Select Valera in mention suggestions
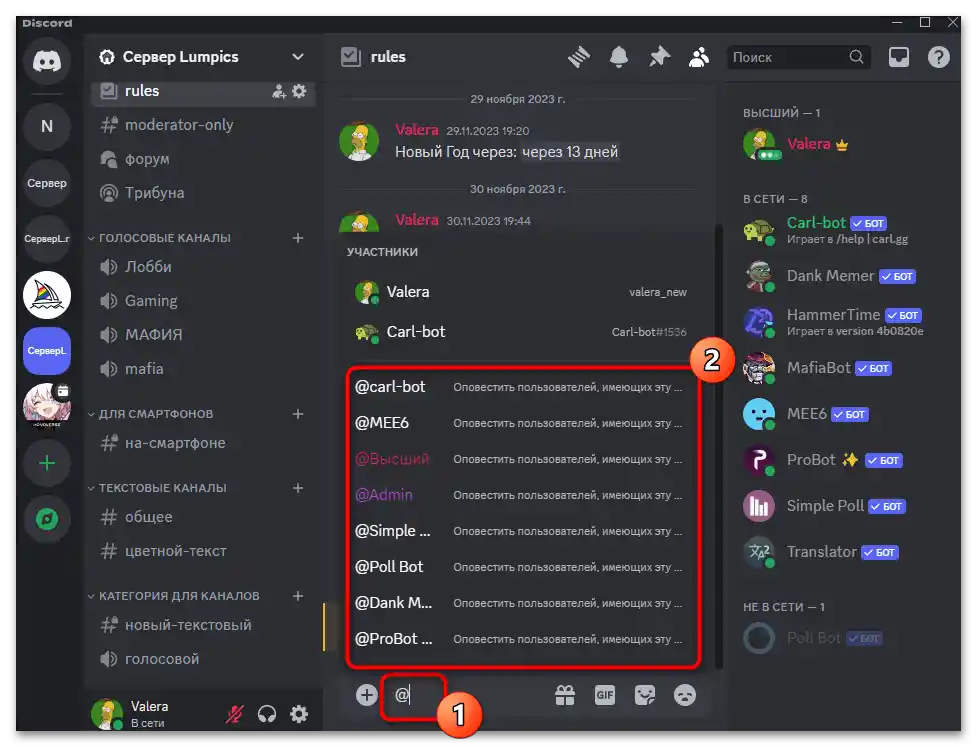Image resolution: width=977 pixels, height=747 pixels. coord(522,292)
